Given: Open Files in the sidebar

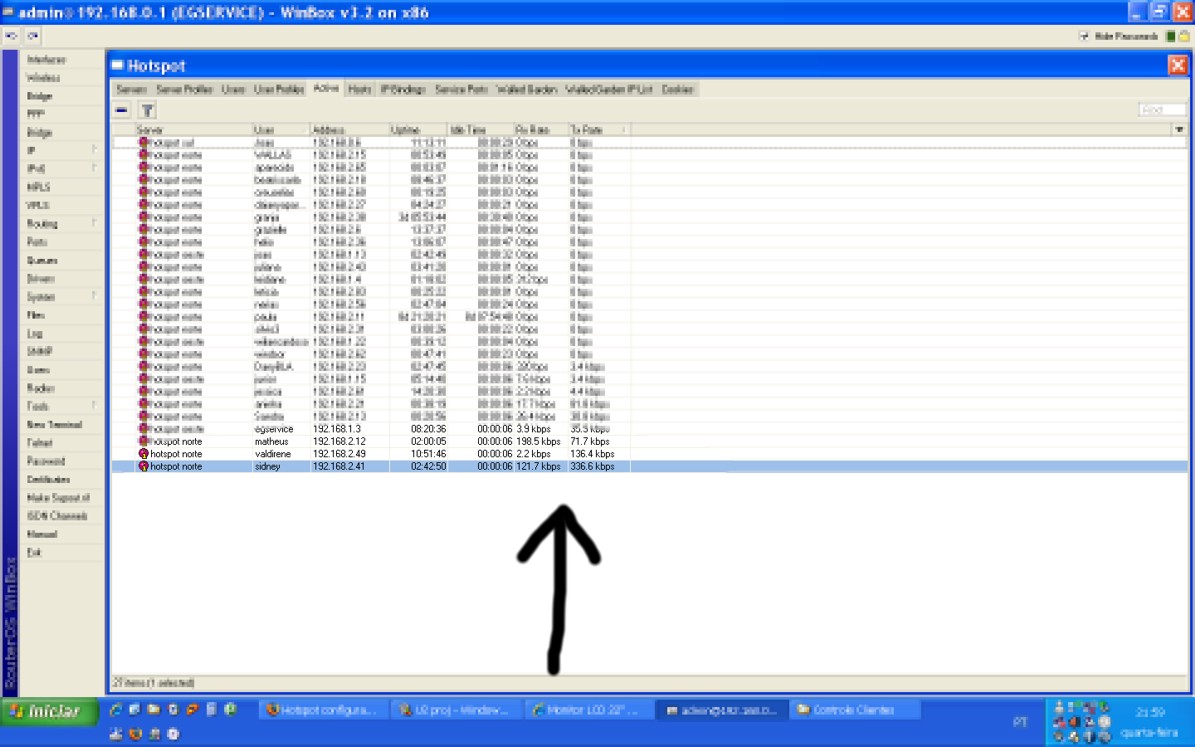Looking at the screenshot, I should (36, 315).
